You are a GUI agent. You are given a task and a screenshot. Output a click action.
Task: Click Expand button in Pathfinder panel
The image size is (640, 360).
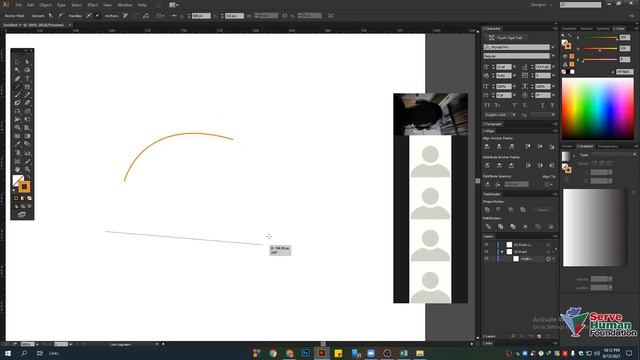[543, 210]
